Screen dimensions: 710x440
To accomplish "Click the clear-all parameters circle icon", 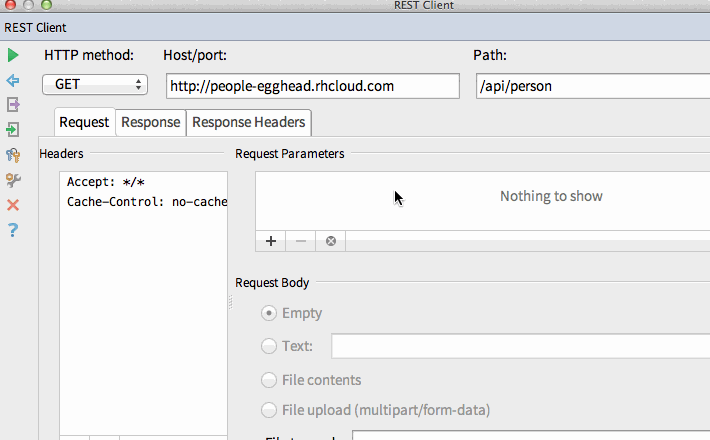I will (x=330, y=241).
